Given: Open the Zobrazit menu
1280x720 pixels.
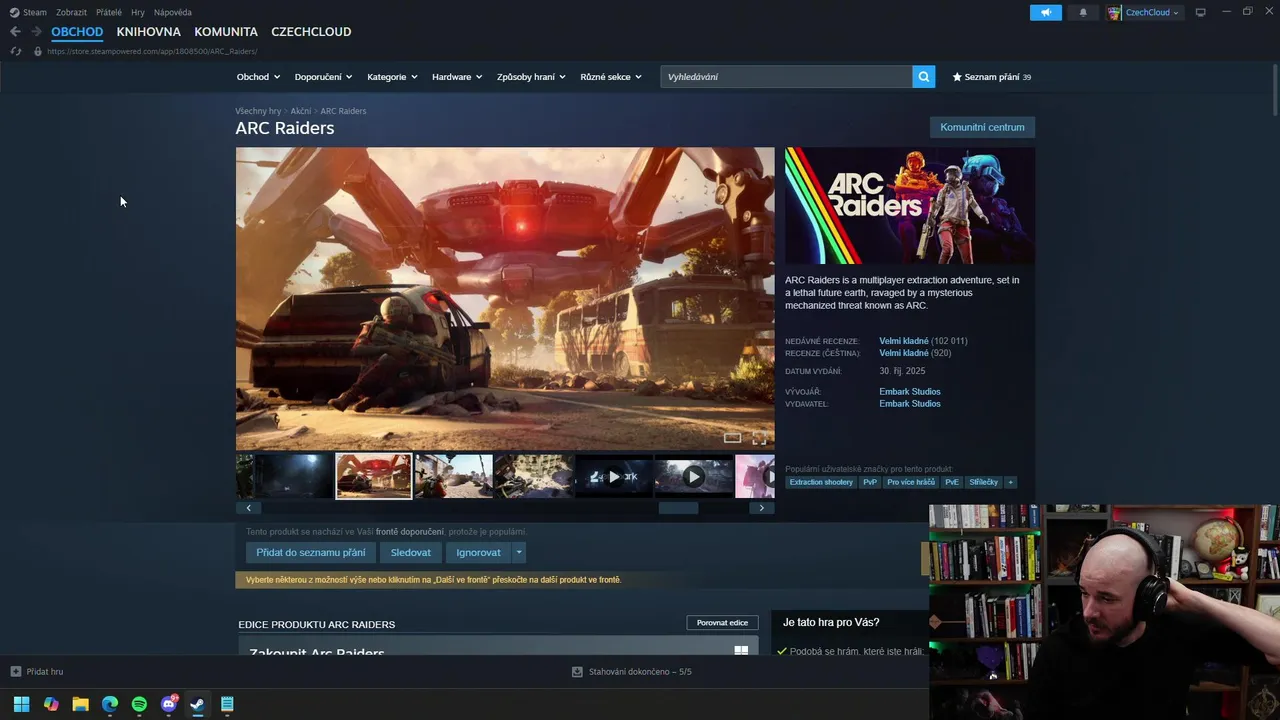Looking at the screenshot, I should (x=71, y=12).
